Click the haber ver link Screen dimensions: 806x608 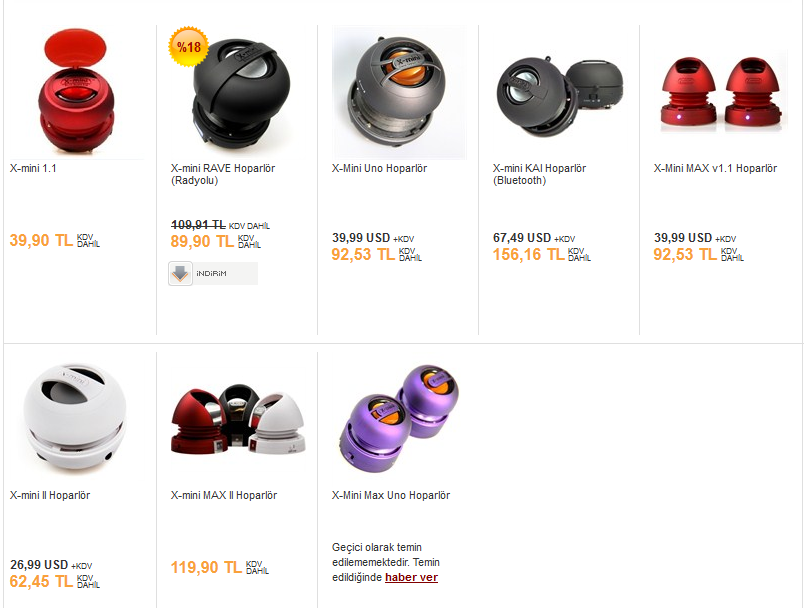click(411, 577)
